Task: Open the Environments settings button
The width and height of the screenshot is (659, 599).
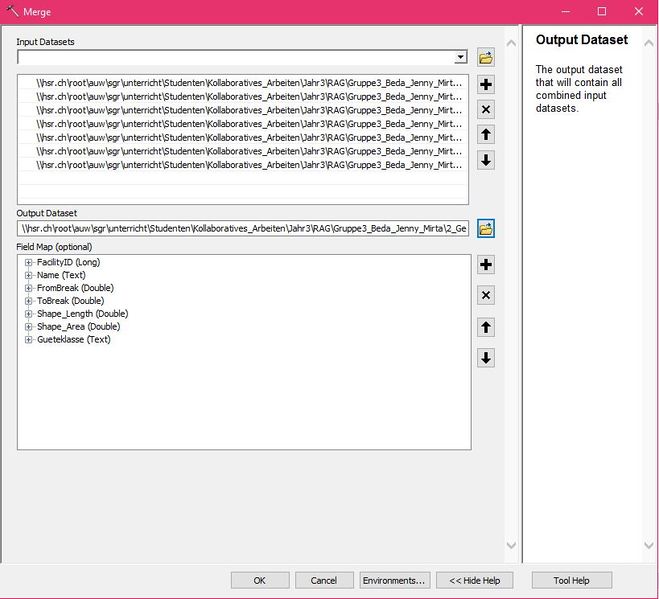Action: (x=395, y=580)
